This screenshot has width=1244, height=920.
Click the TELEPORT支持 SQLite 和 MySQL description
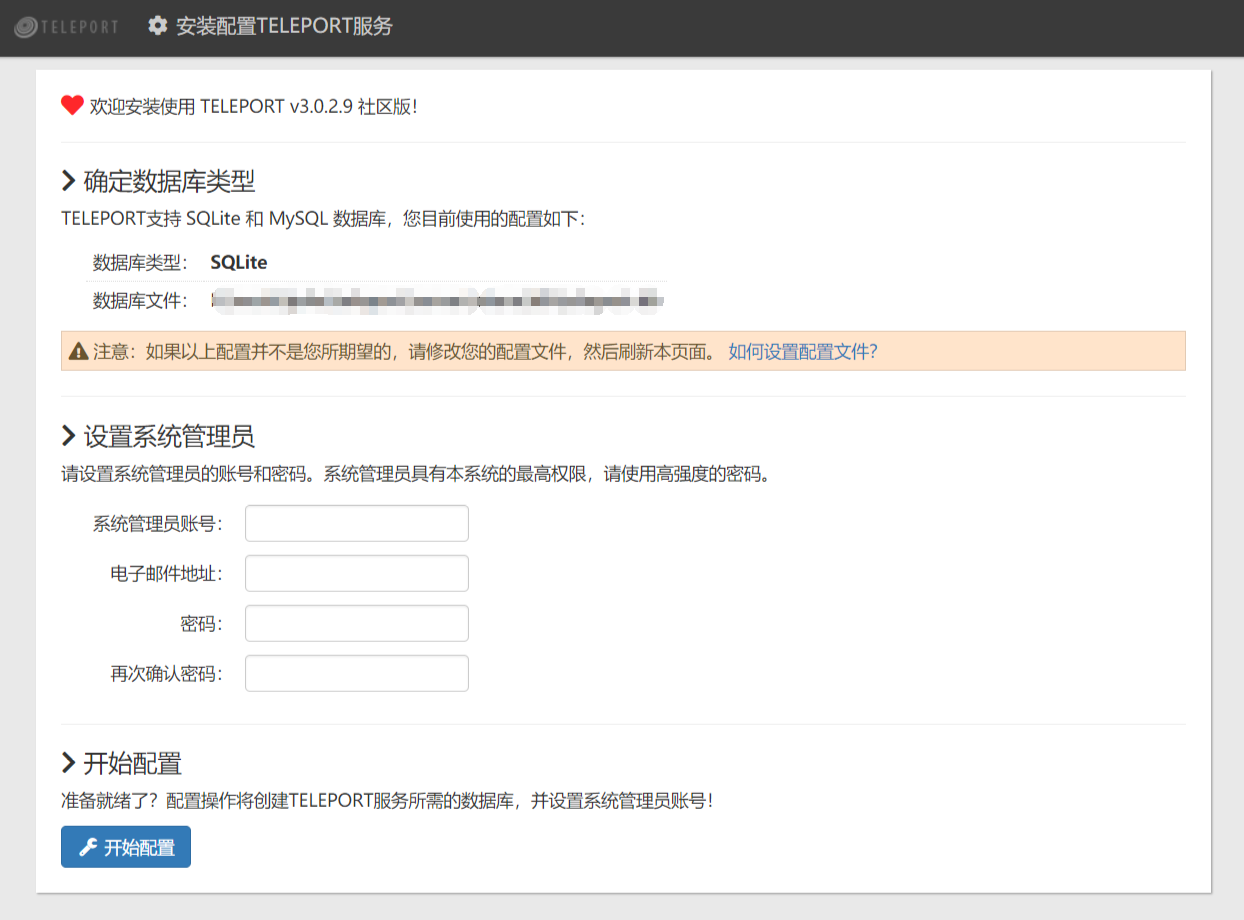(x=323, y=219)
